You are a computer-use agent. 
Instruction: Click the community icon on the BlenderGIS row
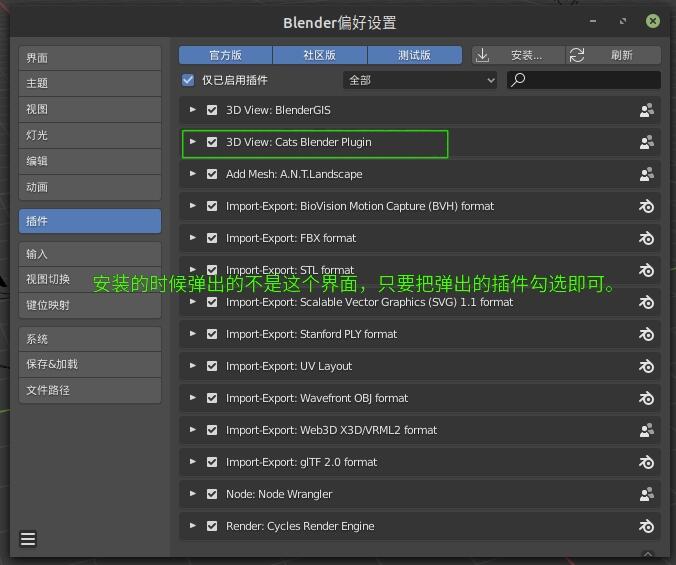point(646,110)
